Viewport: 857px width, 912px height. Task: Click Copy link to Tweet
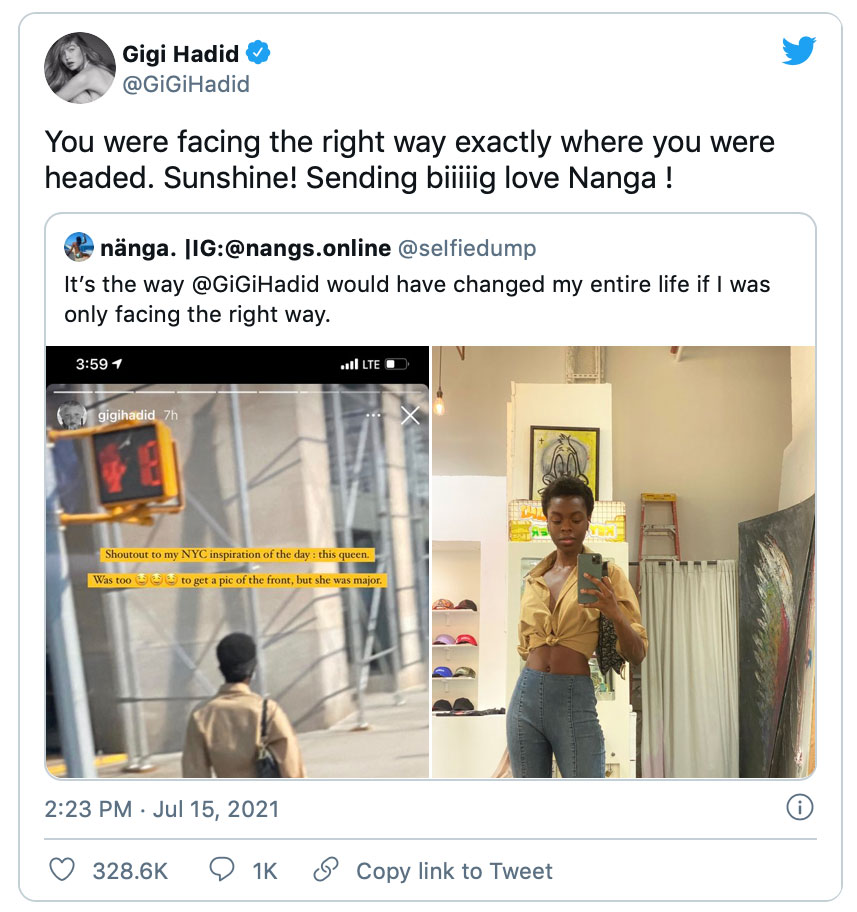[454, 871]
